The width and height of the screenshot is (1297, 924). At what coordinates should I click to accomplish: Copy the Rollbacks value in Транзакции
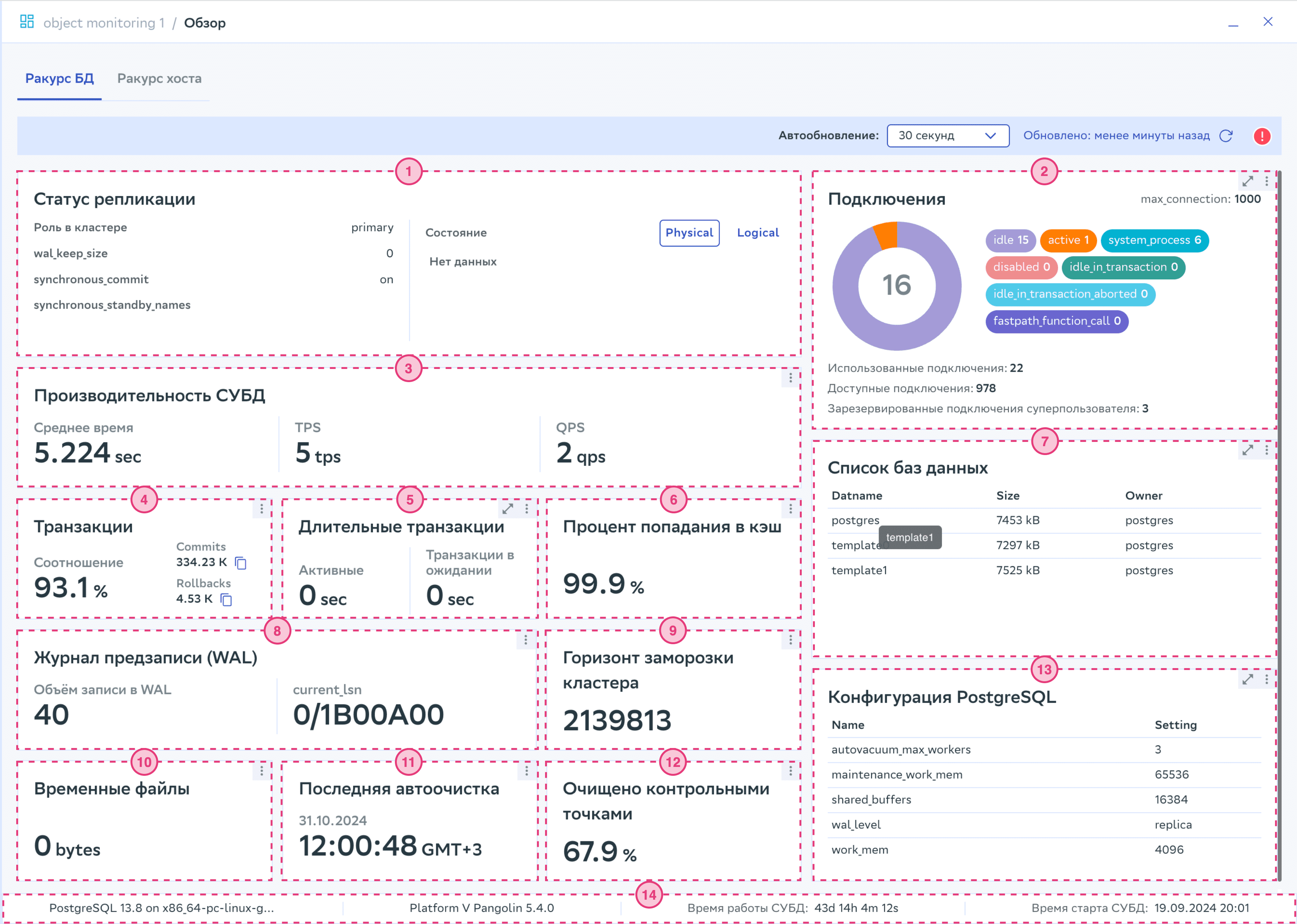[227, 600]
